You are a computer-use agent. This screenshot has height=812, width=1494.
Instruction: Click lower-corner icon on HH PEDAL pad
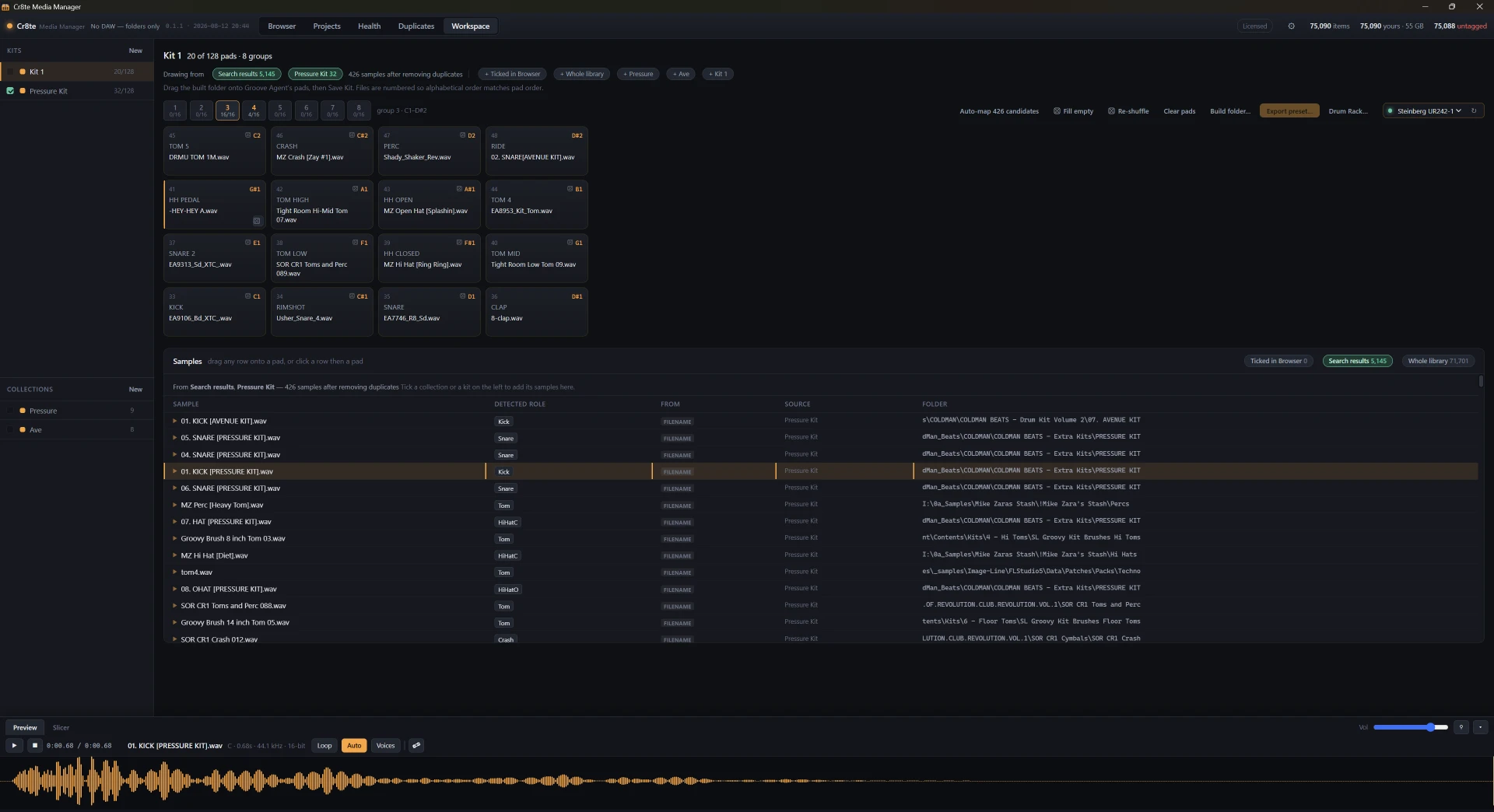pos(257,221)
